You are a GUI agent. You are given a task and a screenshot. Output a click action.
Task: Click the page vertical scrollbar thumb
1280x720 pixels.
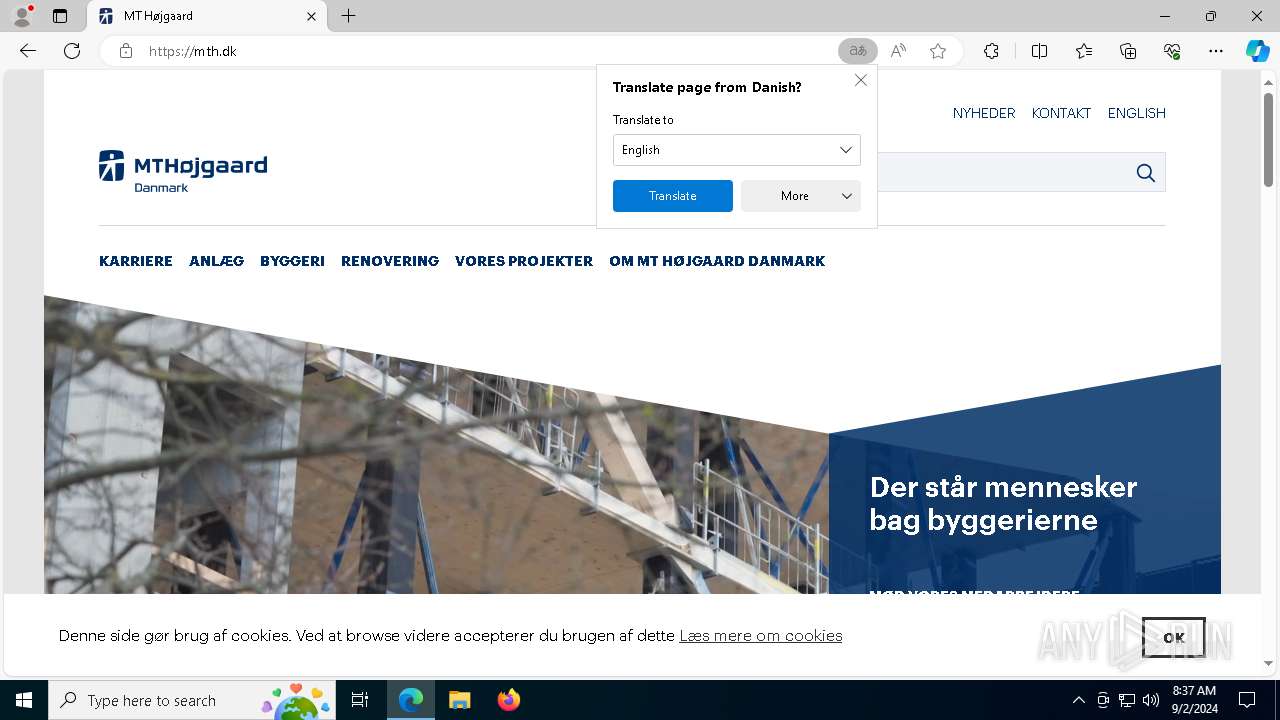pos(1268,140)
